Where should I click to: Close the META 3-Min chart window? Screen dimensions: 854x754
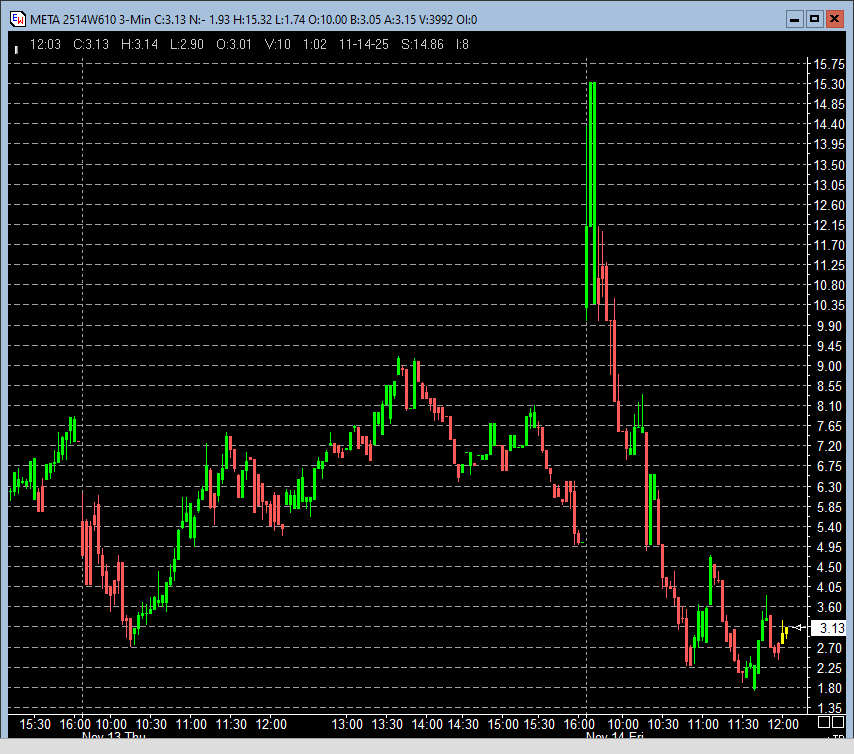(x=835, y=19)
